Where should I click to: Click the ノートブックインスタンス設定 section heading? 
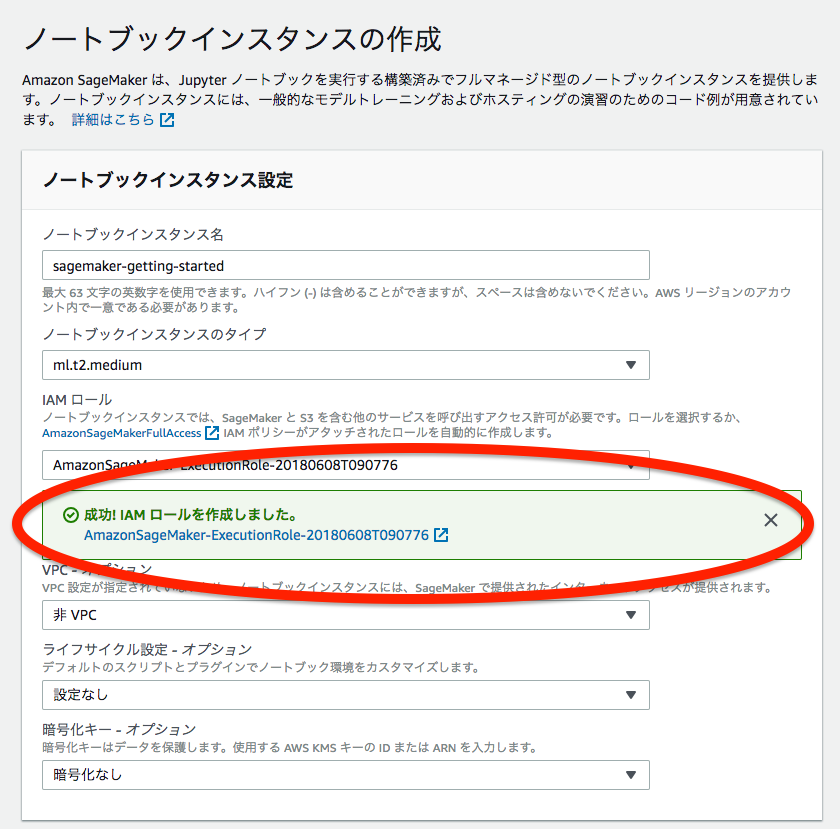coord(168,180)
